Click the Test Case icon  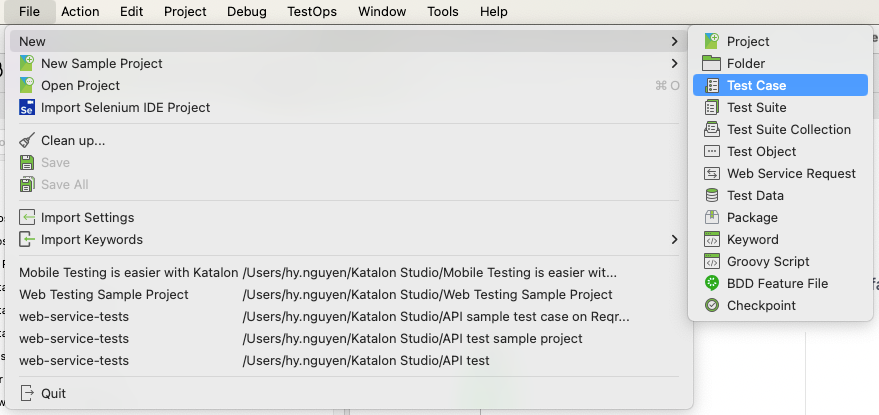point(712,85)
